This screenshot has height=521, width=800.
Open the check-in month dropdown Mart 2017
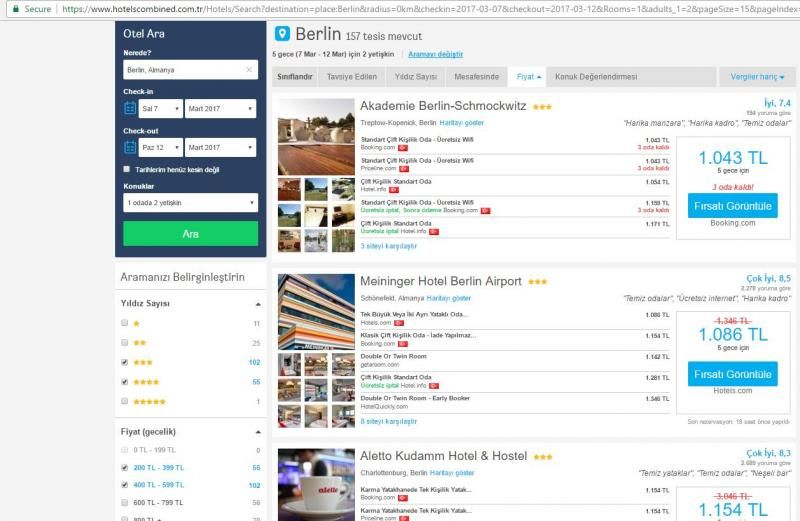(220, 108)
